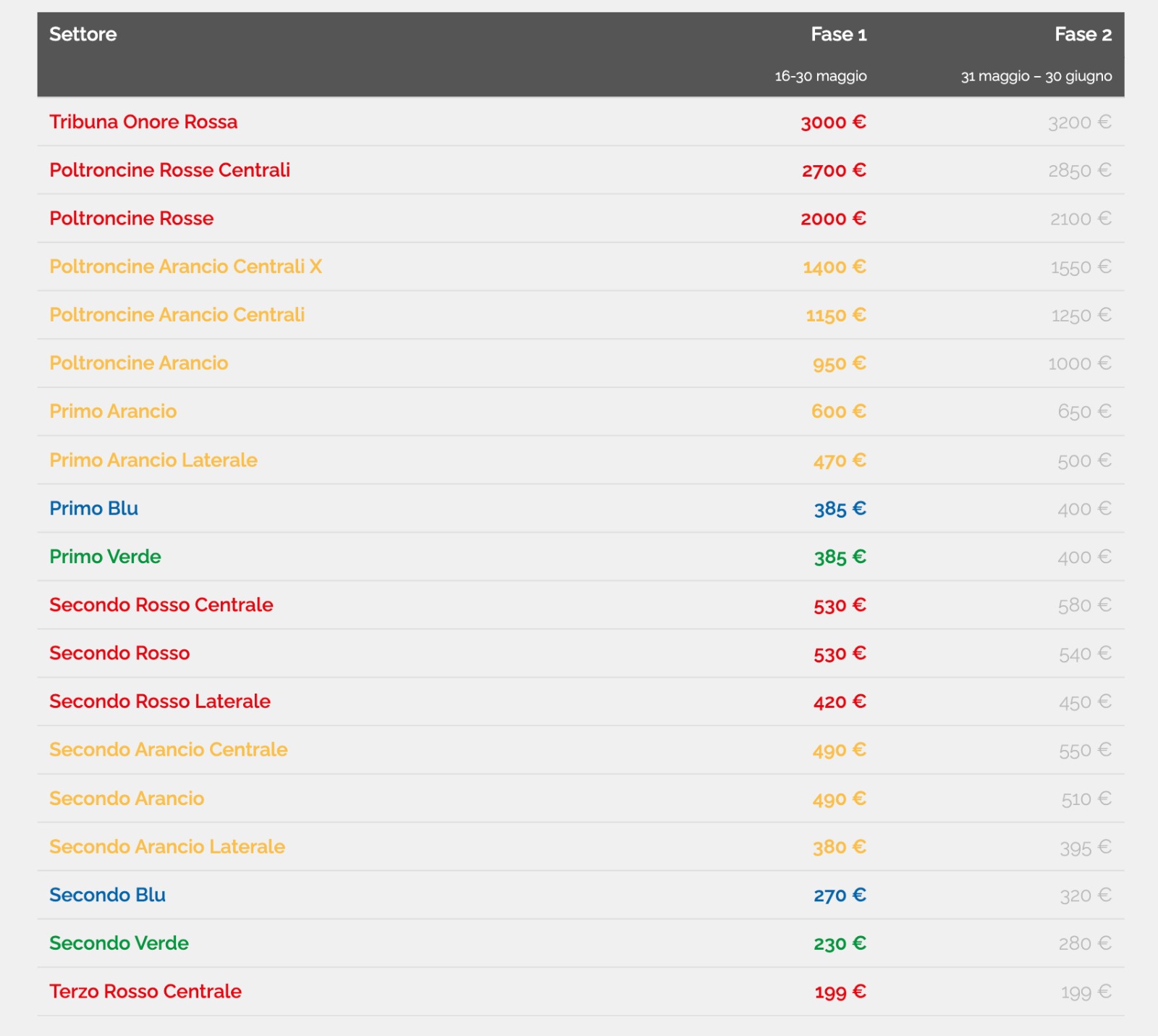
Task: Click the Fase 1 column header
Action: (838, 34)
